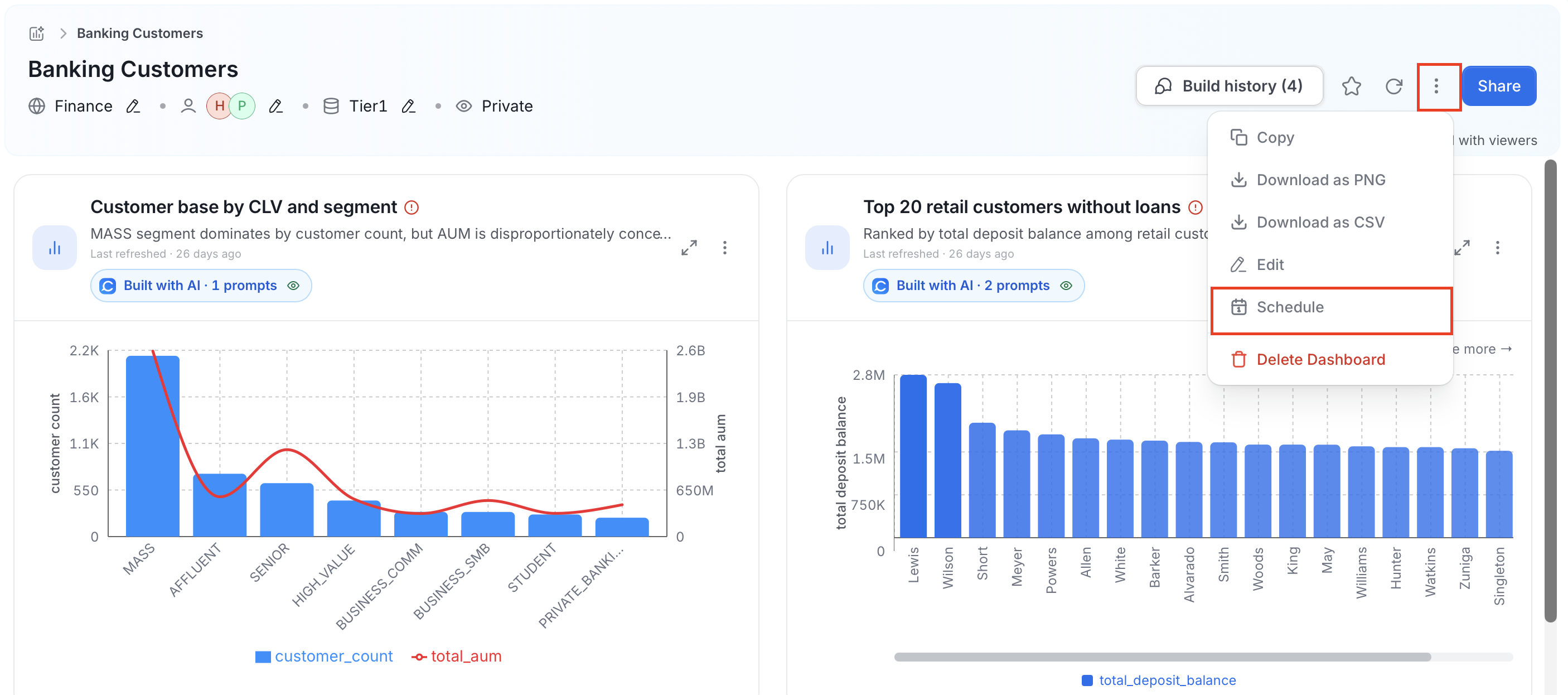Select the P user avatar
This screenshot has width=1568, height=695.
pos(242,106)
